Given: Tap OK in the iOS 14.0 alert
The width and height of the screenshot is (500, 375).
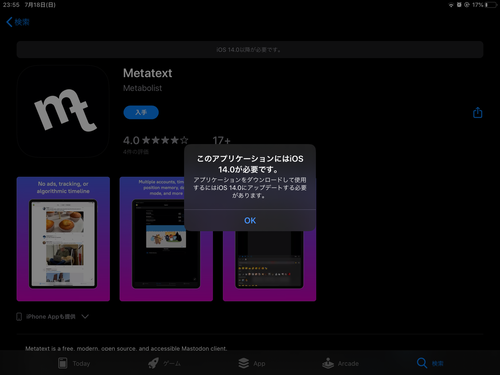Looking at the screenshot, I should point(250,220).
